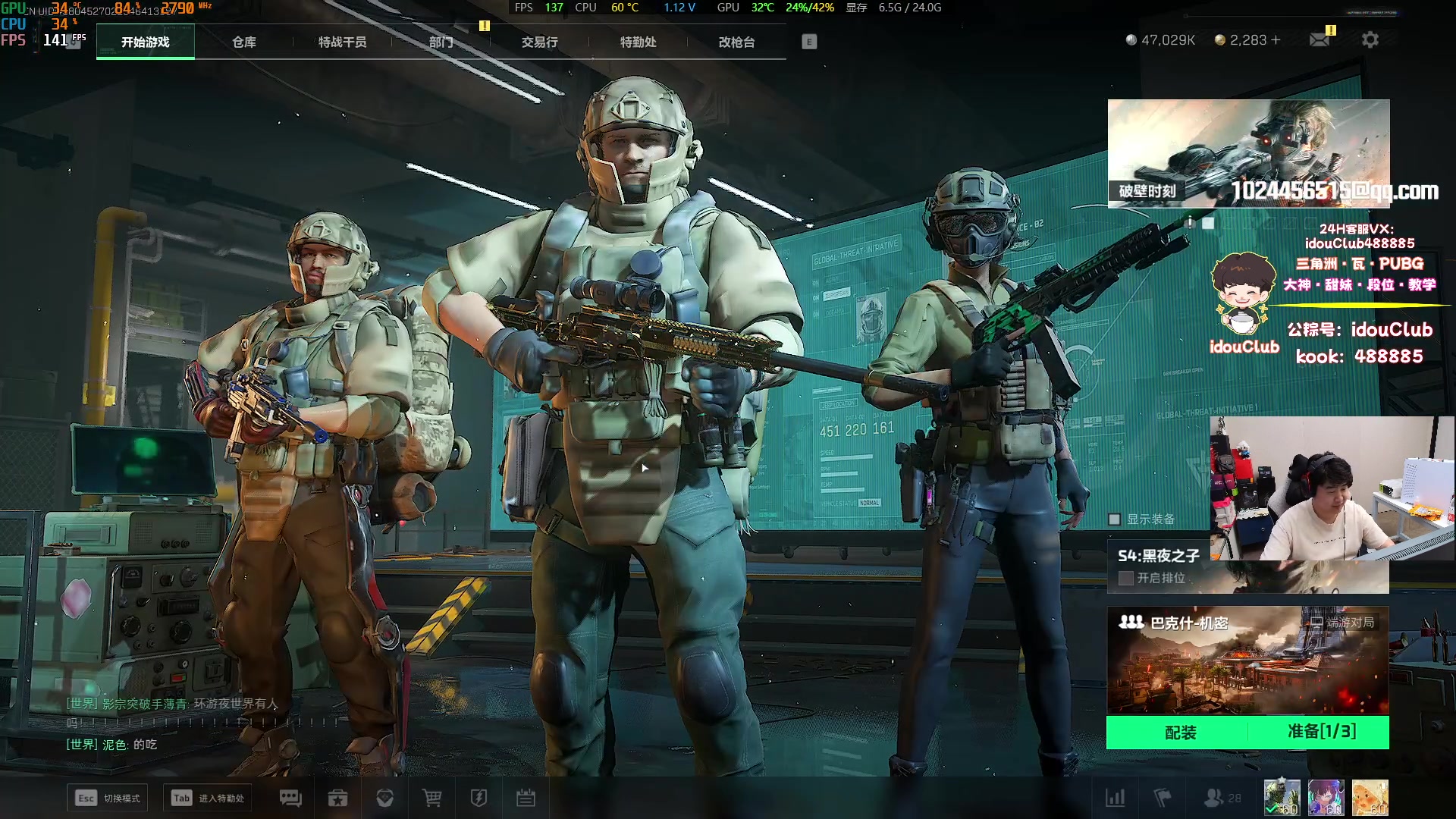Click the squad icon beside 巴克什-机密
This screenshot has height=819, width=1456.
[x=1131, y=623]
